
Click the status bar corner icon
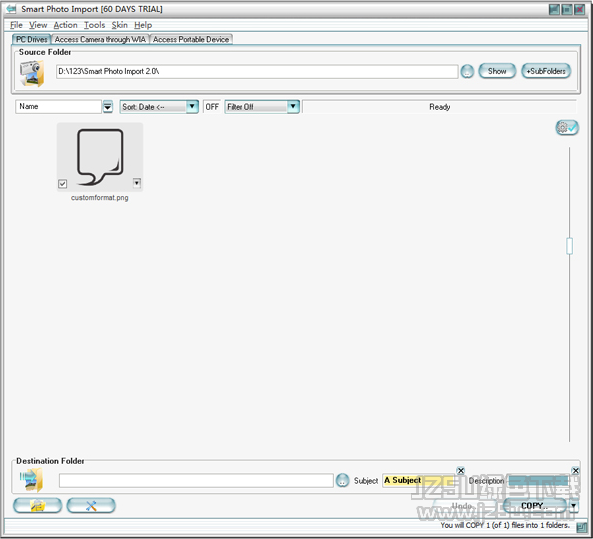click(x=582, y=527)
